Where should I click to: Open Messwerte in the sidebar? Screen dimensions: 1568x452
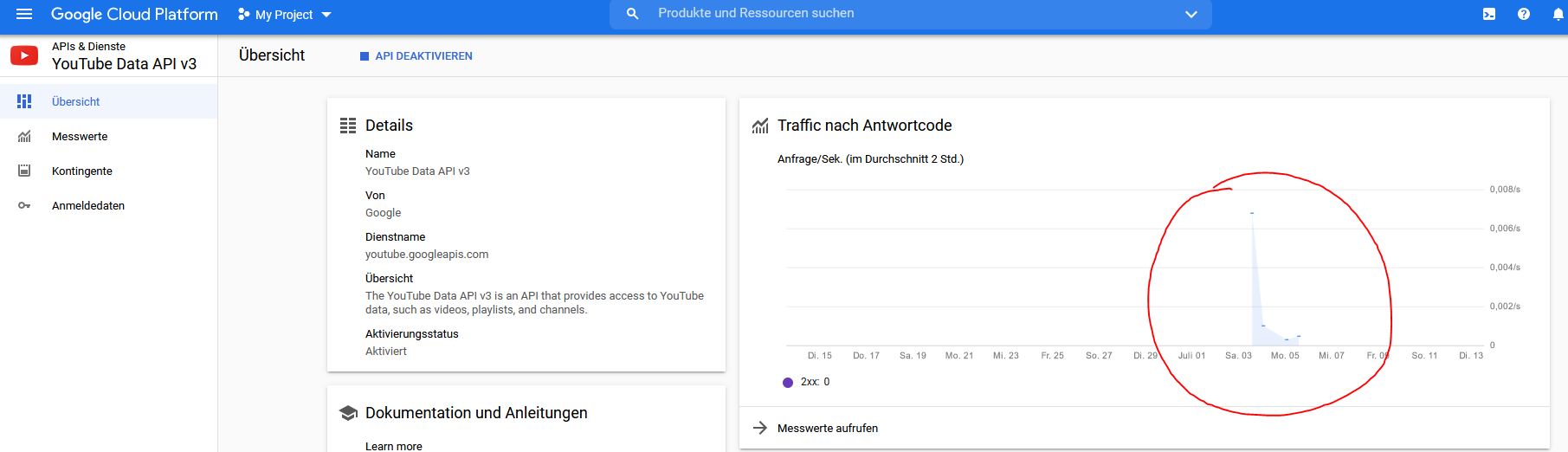coord(108,136)
